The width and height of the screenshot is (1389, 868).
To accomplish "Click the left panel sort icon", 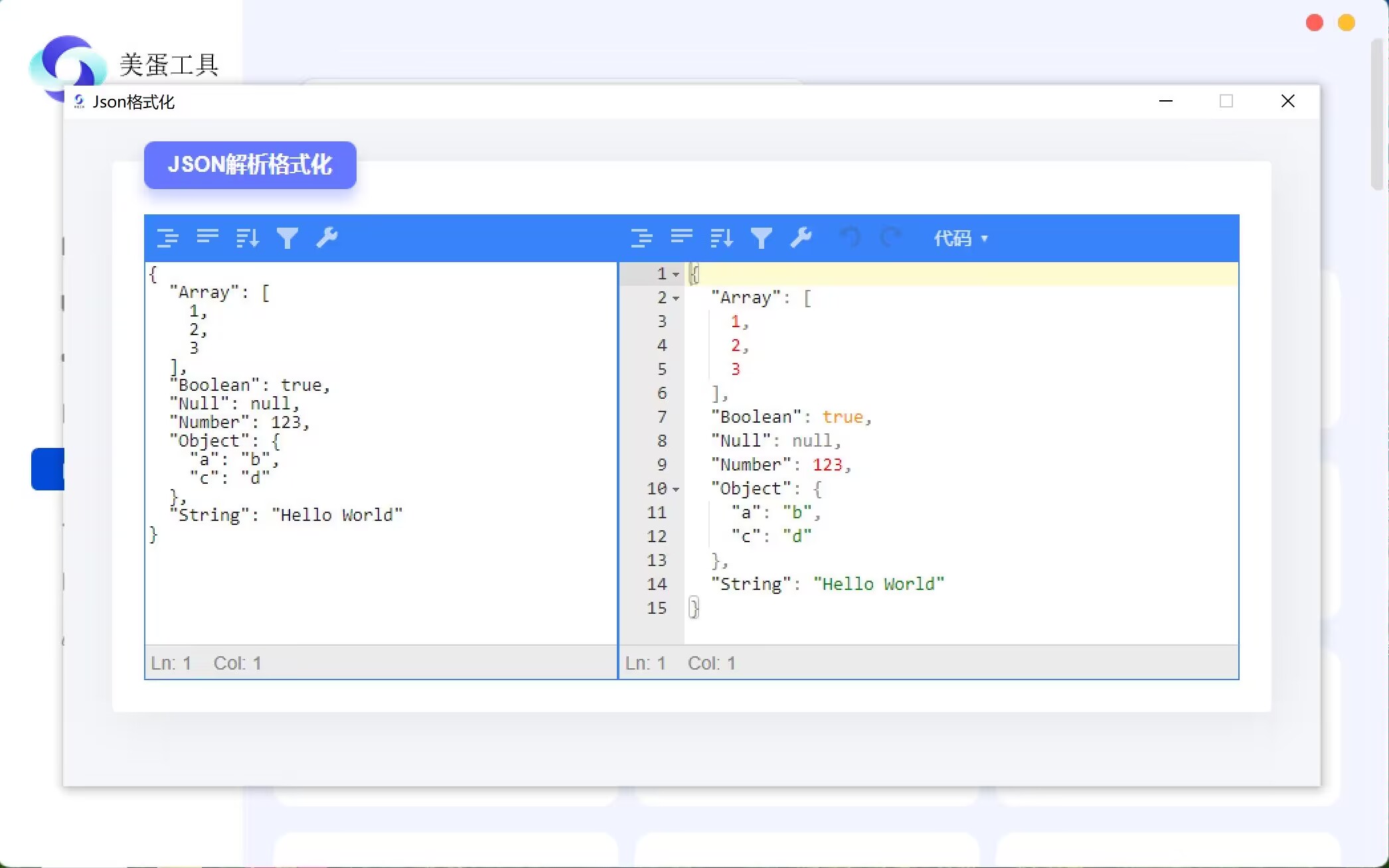I will pos(247,237).
